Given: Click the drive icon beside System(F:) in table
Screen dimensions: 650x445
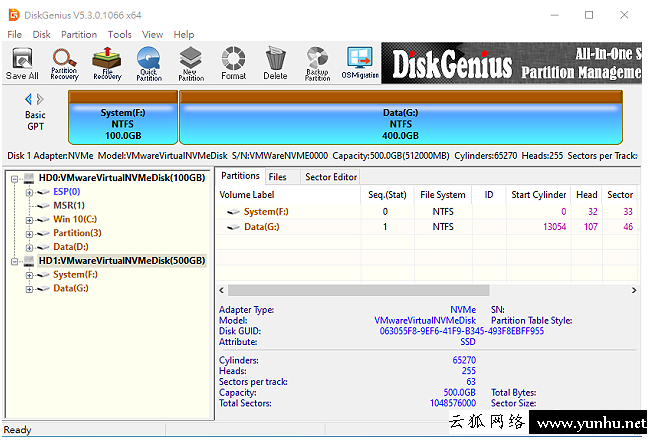Looking at the screenshot, I should (x=233, y=212).
